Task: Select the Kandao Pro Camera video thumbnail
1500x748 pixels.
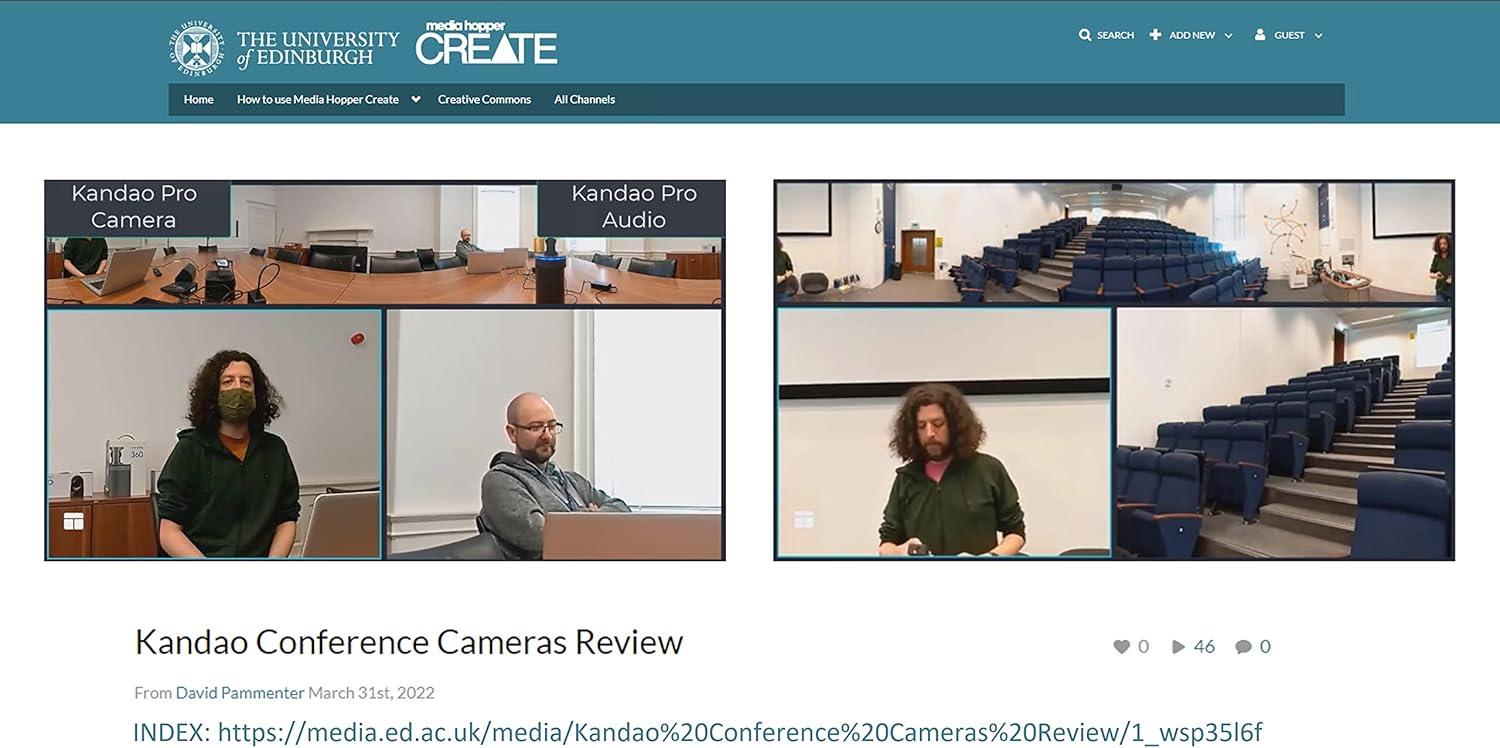Action: pos(385,370)
